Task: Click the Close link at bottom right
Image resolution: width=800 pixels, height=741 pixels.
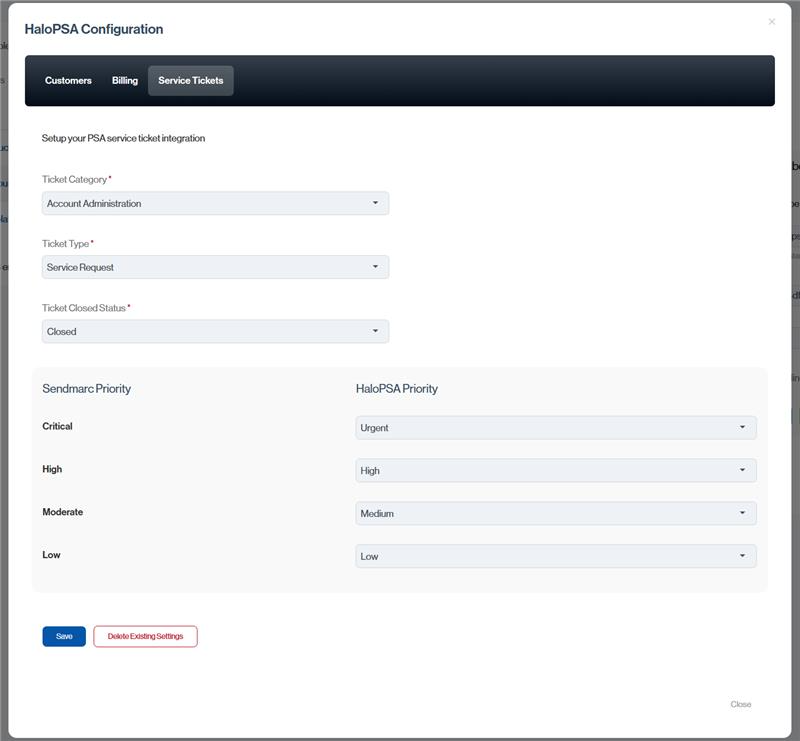Action: [x=740, y=704]
